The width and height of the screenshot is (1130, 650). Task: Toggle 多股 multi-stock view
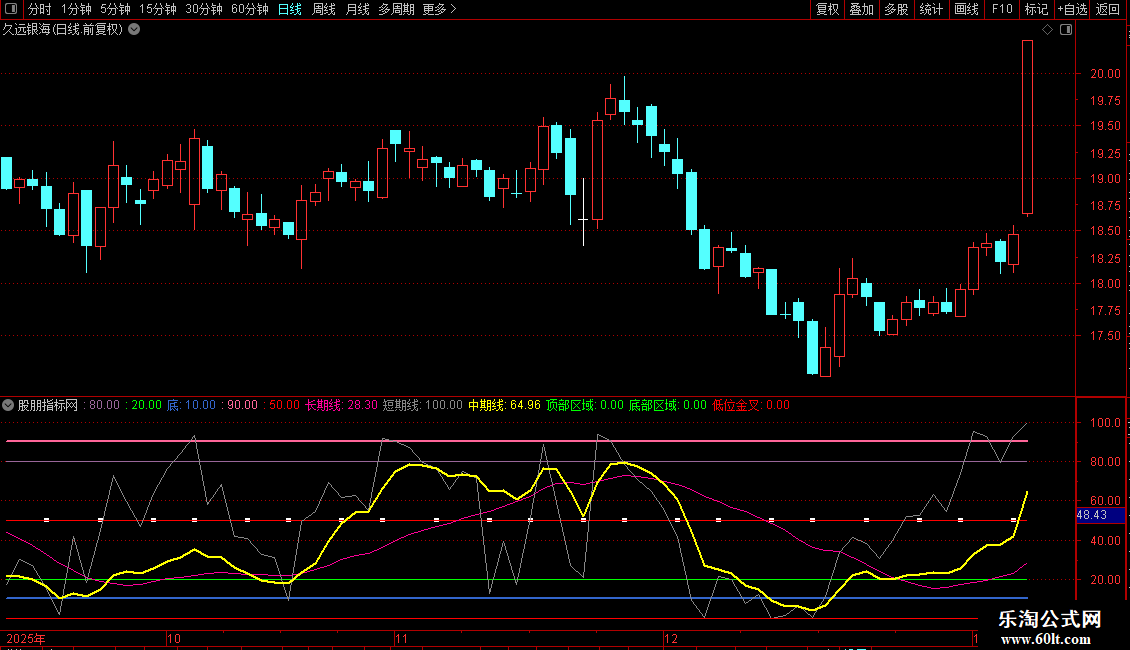[896, 9]
